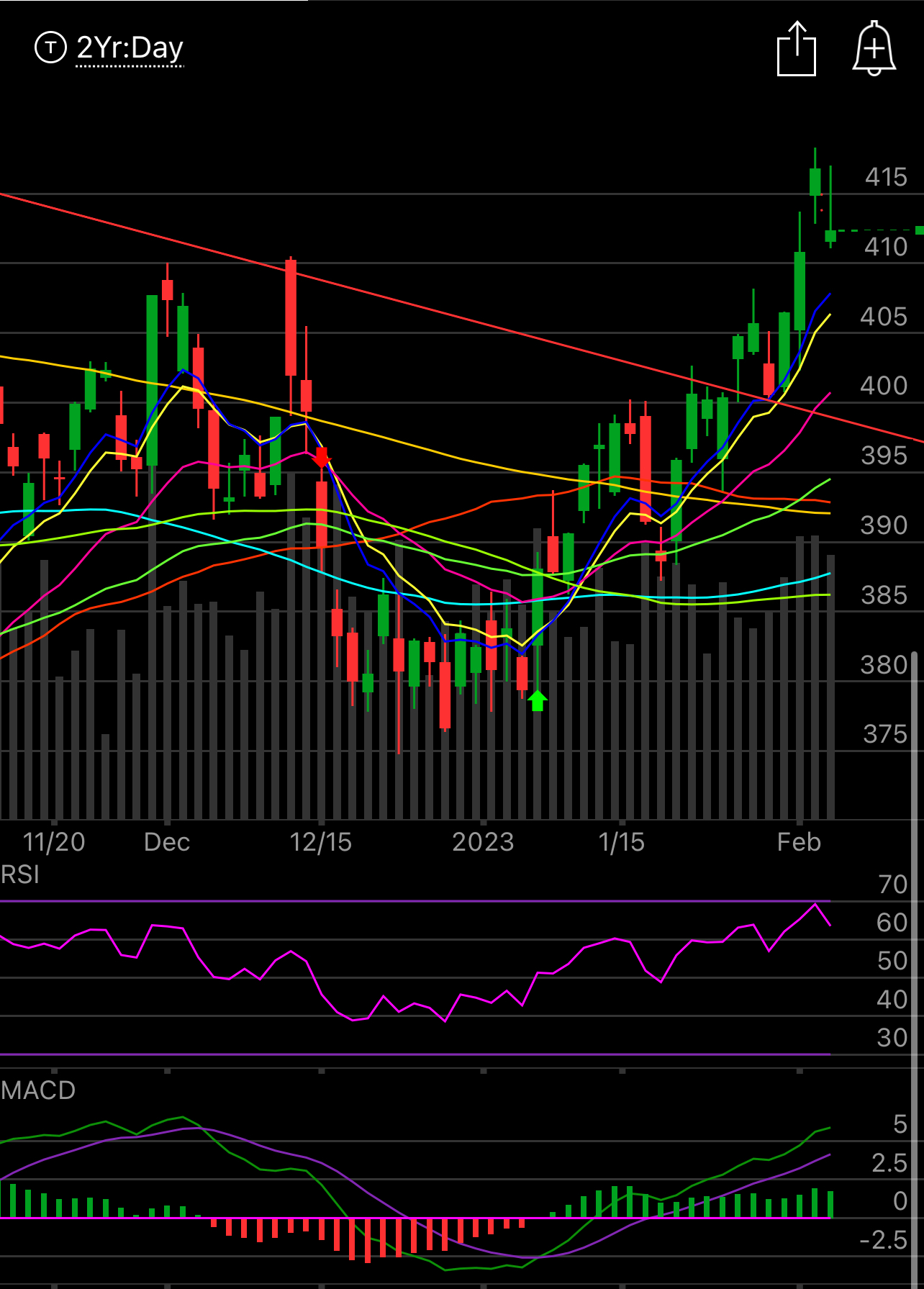Tap the 405 price axis label
Viewport: 924px width, 1289px height.
coord(884,317)
